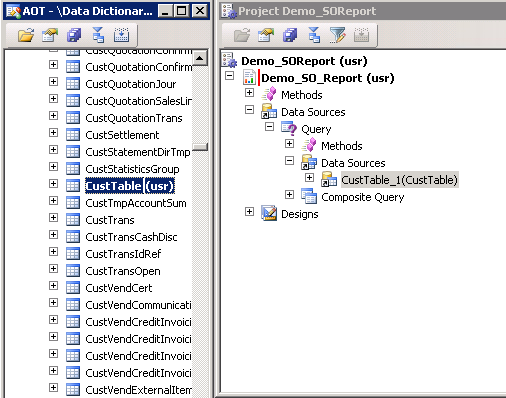The width and height of the screenshot is (506, 398).
Task: Collapse the Demo_SO_Report (usr) node
Action: tap(229, 75)
